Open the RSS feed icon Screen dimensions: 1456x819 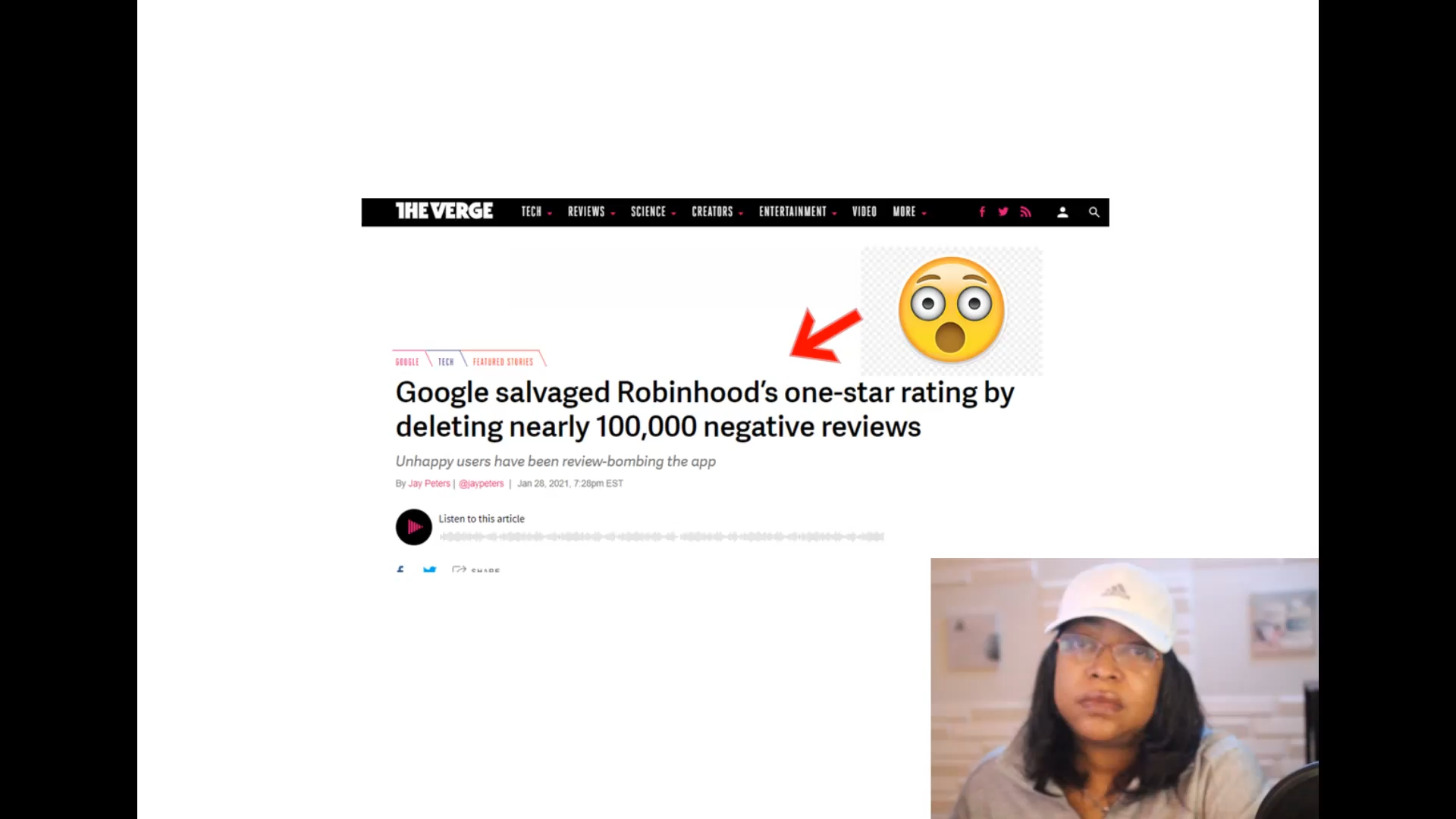(x=1026, y=212)
